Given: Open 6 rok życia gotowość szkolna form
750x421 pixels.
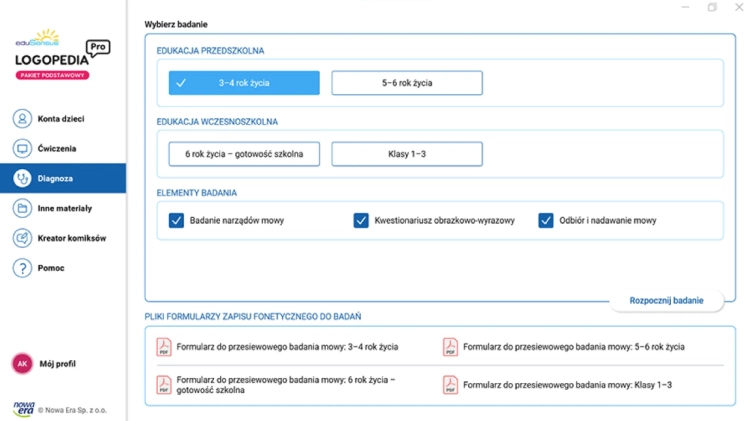Looking at the screenshot, I should (286, 385).
